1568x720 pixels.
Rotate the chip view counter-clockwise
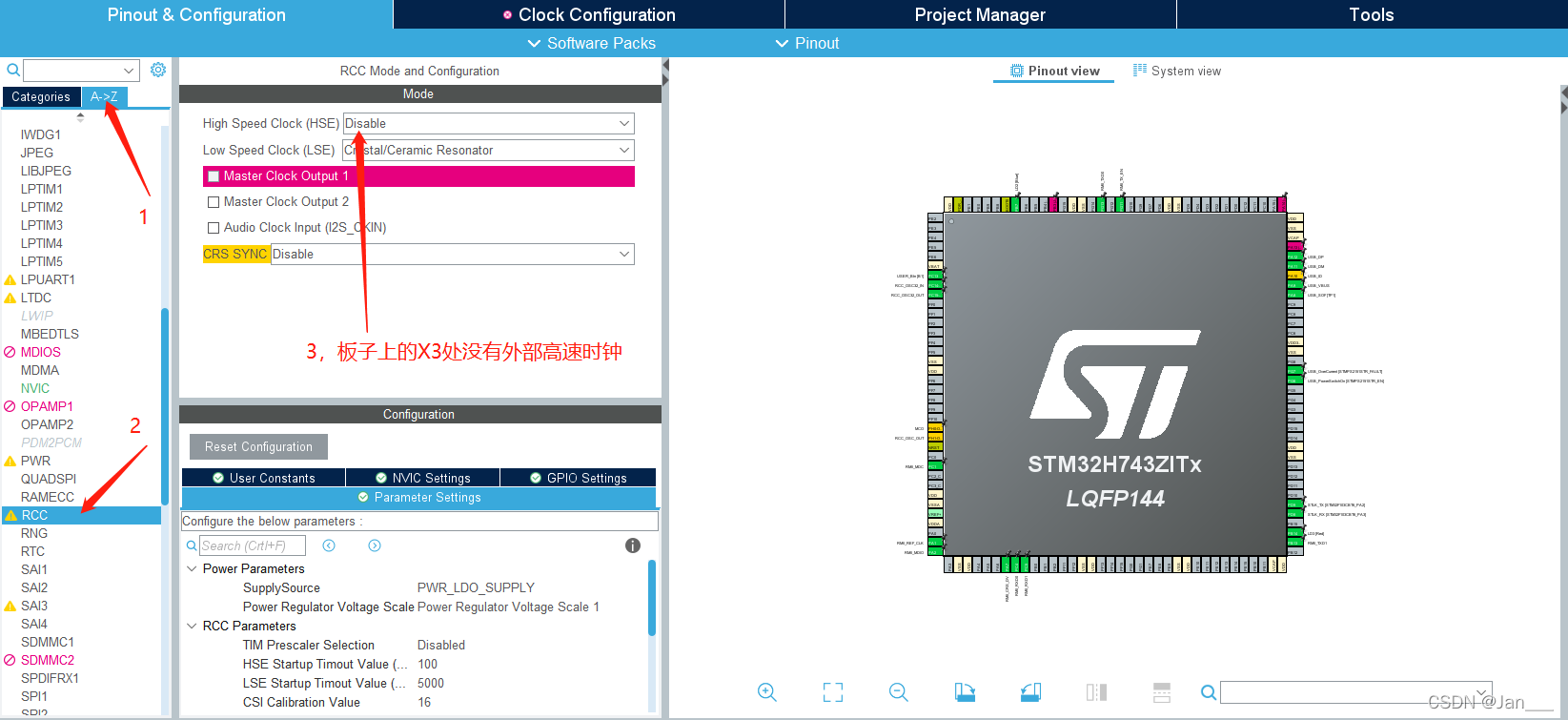1030,692
